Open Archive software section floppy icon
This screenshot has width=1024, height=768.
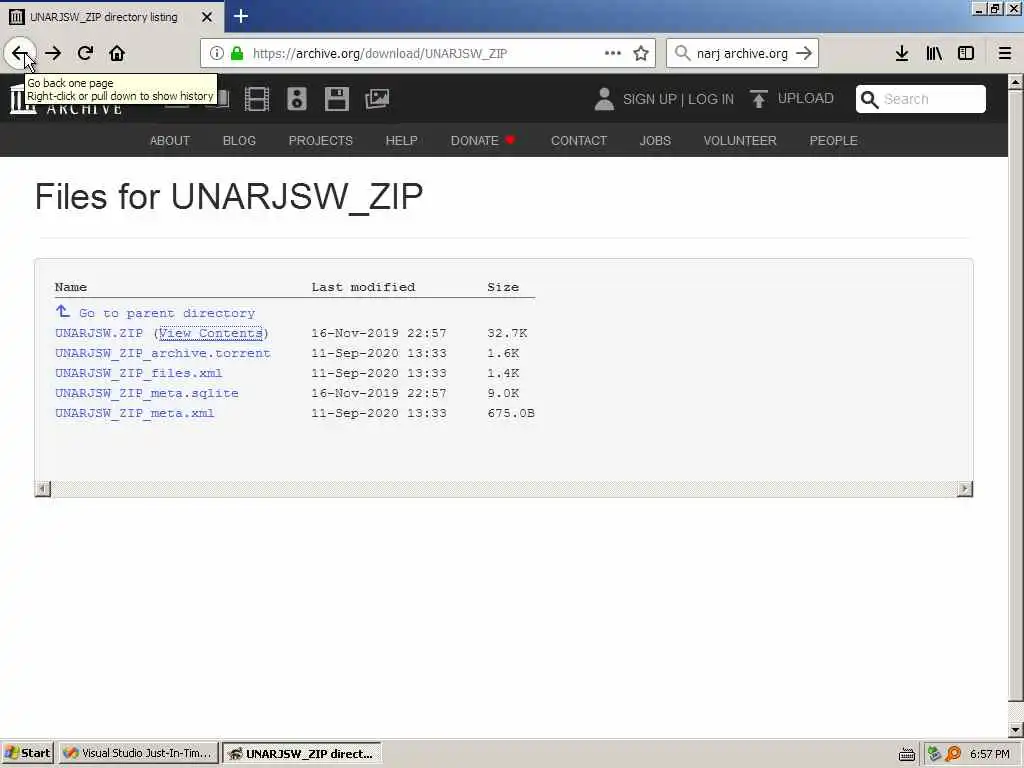(337, 99)
